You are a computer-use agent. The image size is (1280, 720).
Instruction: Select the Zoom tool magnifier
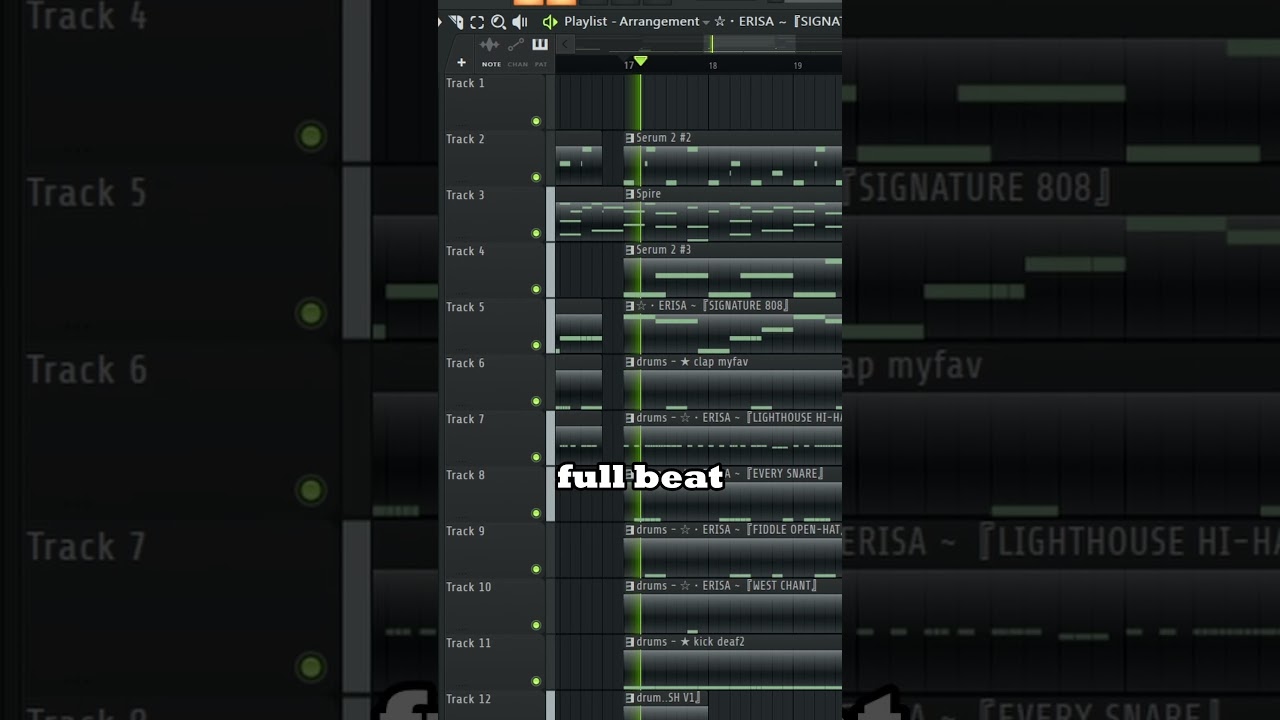pyautogui.click(x=498, y=22)
